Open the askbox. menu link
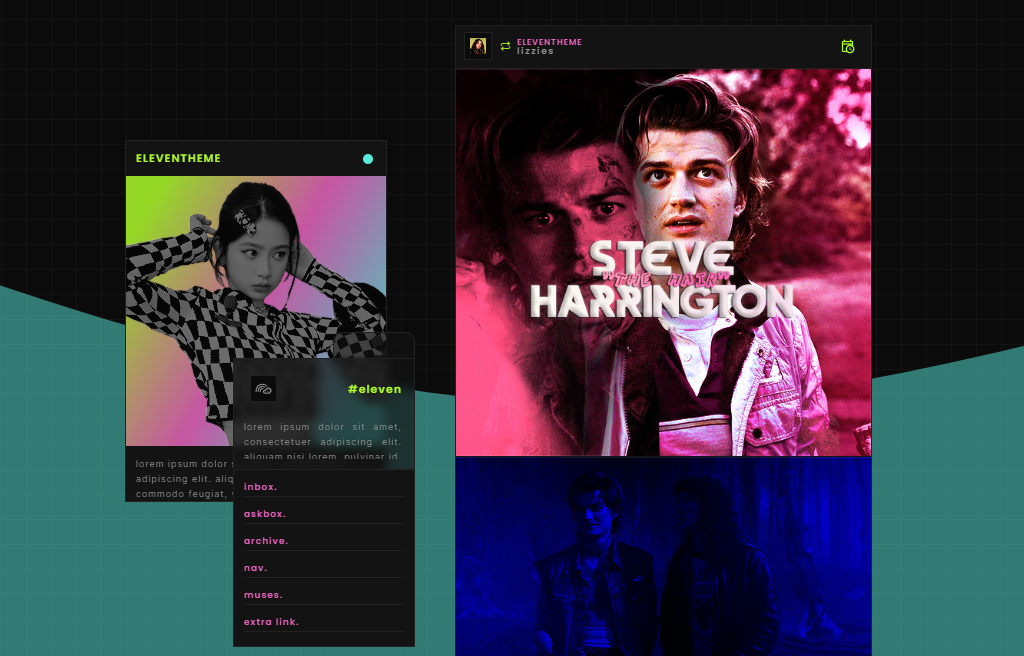This screenshot has height=656, width=1024. tap(264, 514)
